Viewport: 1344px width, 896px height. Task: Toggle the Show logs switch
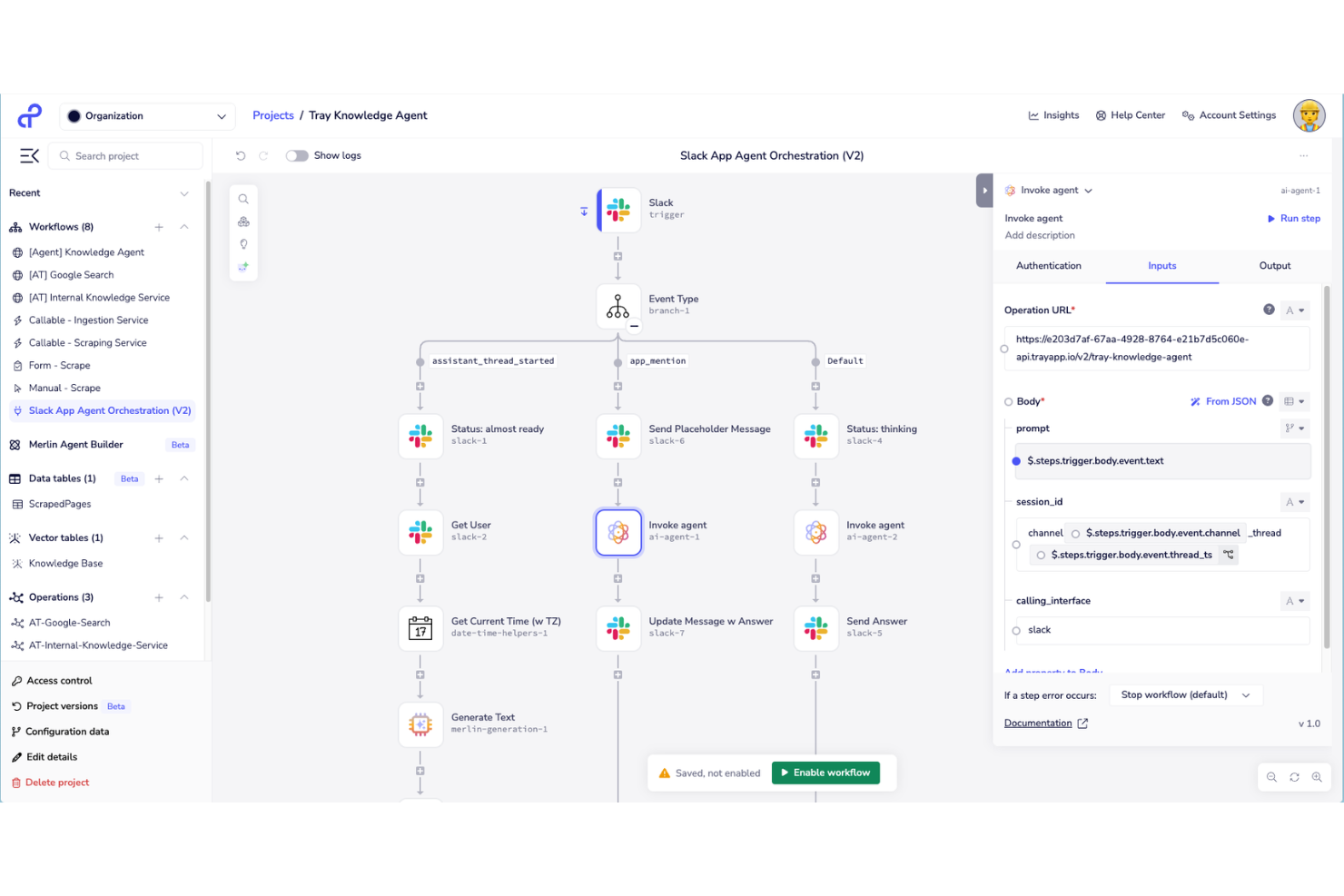297,156
